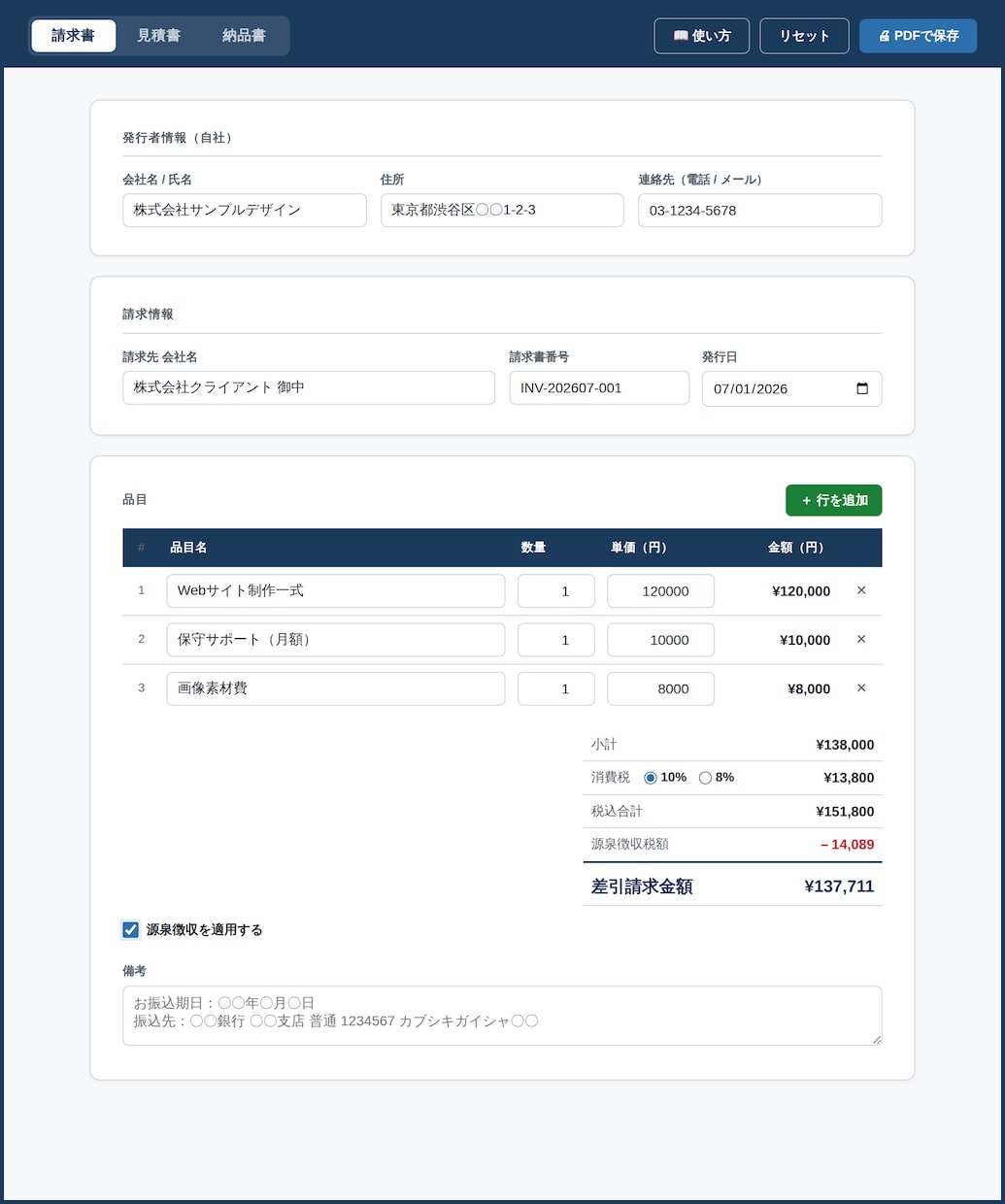This screenshot has width=1005, height=1204.
Task: Click the ¥10,000 amount cell
Action: 805,640
